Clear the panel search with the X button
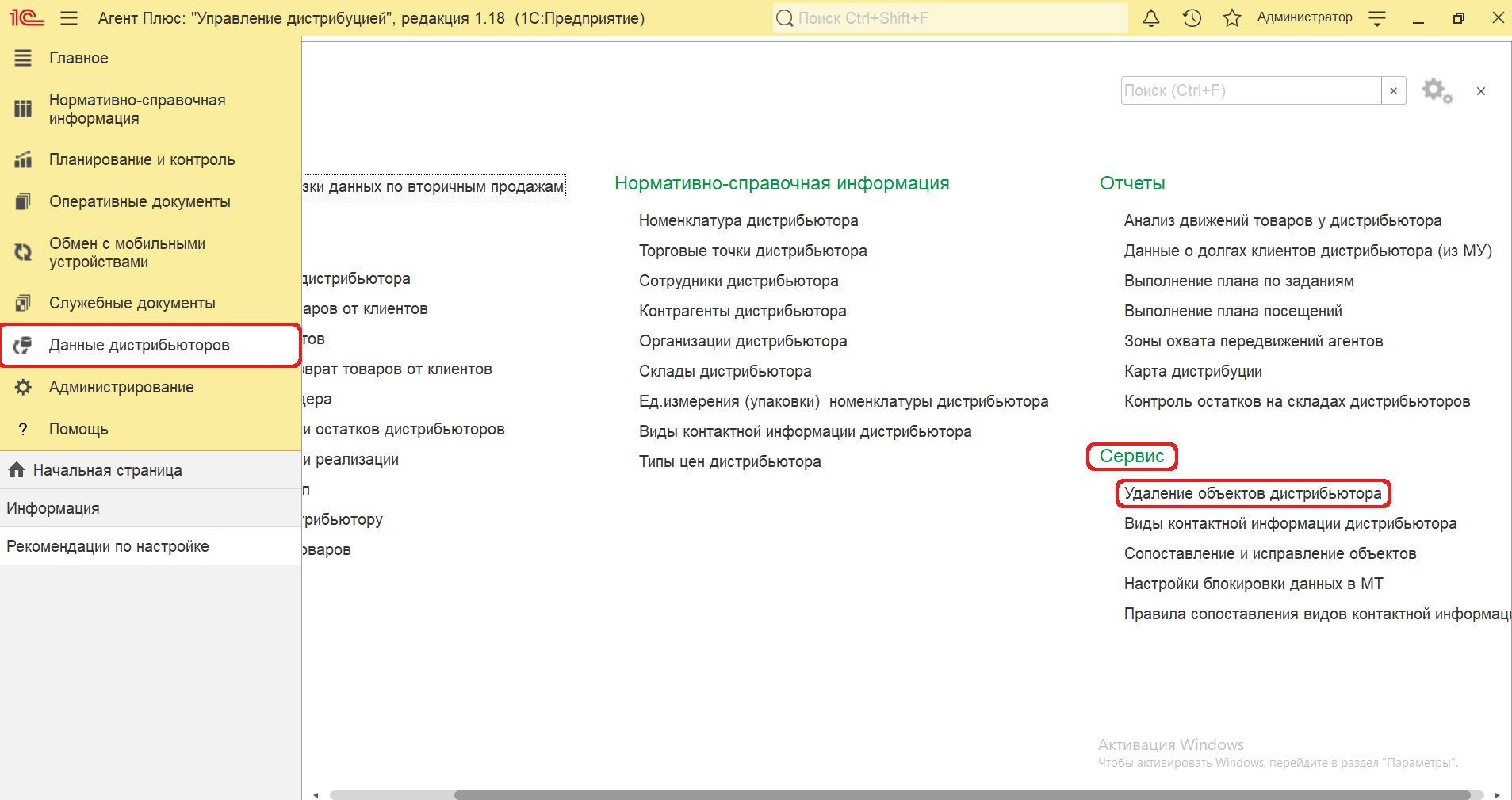 pyautogui.click(x=1393, y=90)
